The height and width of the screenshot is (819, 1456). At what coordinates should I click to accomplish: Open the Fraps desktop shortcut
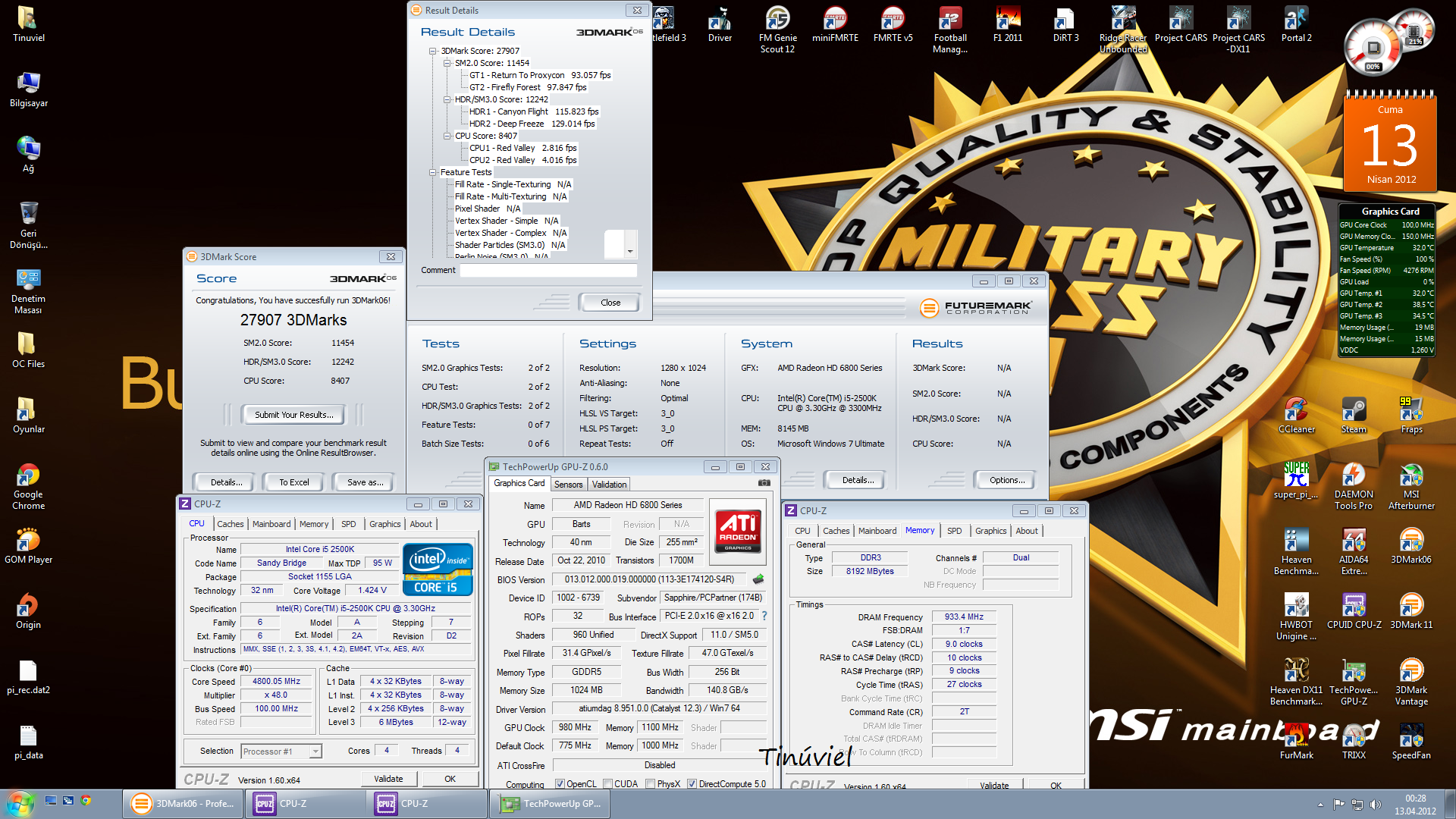coord(1411,415)
